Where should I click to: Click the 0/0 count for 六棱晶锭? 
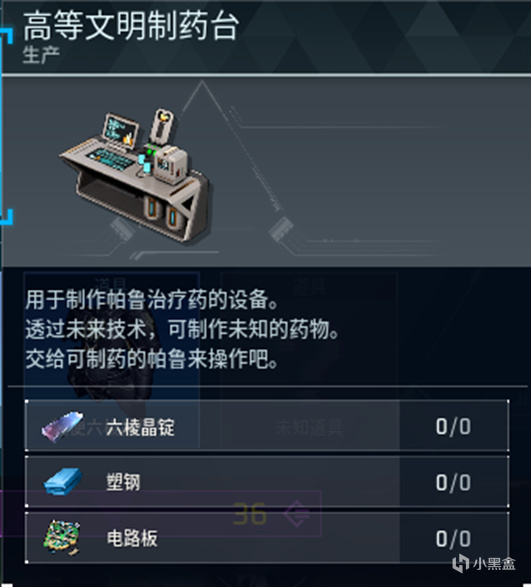pyautogui.click(x=453, y=427)
